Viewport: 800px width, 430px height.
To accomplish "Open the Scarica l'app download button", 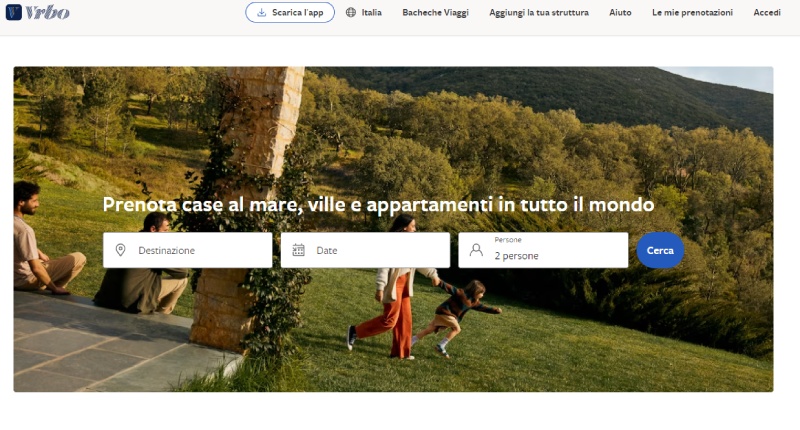I will click(x=290, y=13).
